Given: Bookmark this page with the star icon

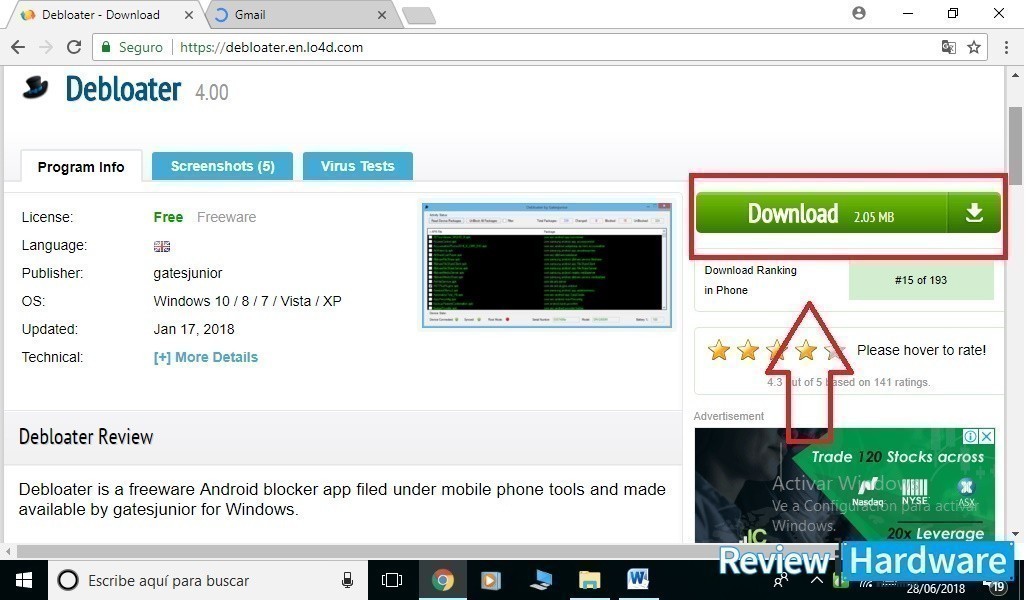Looking at the screenshot, I should (974, 47).
